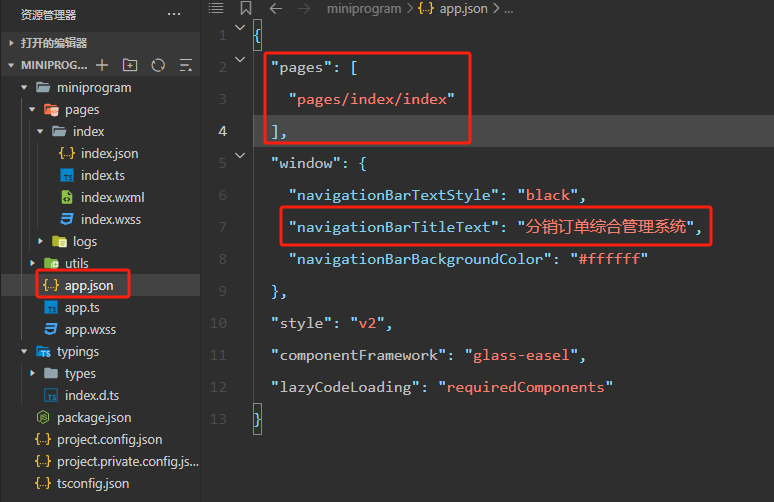Click the app.json braces icon in tree
Image resolution: width=774 pixels, height=502 pixels.
coord(51,285)
